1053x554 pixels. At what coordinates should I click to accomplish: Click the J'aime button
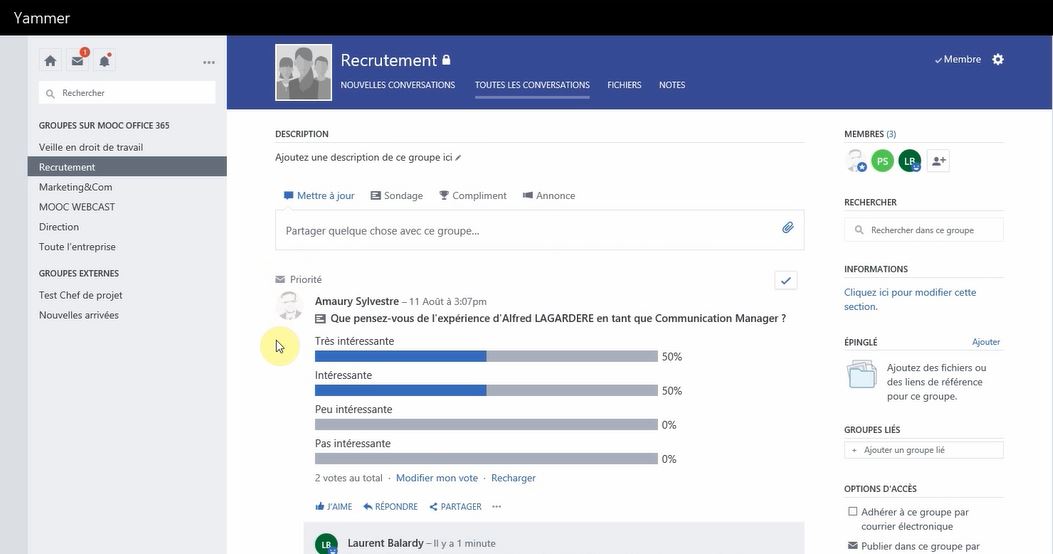334,506
